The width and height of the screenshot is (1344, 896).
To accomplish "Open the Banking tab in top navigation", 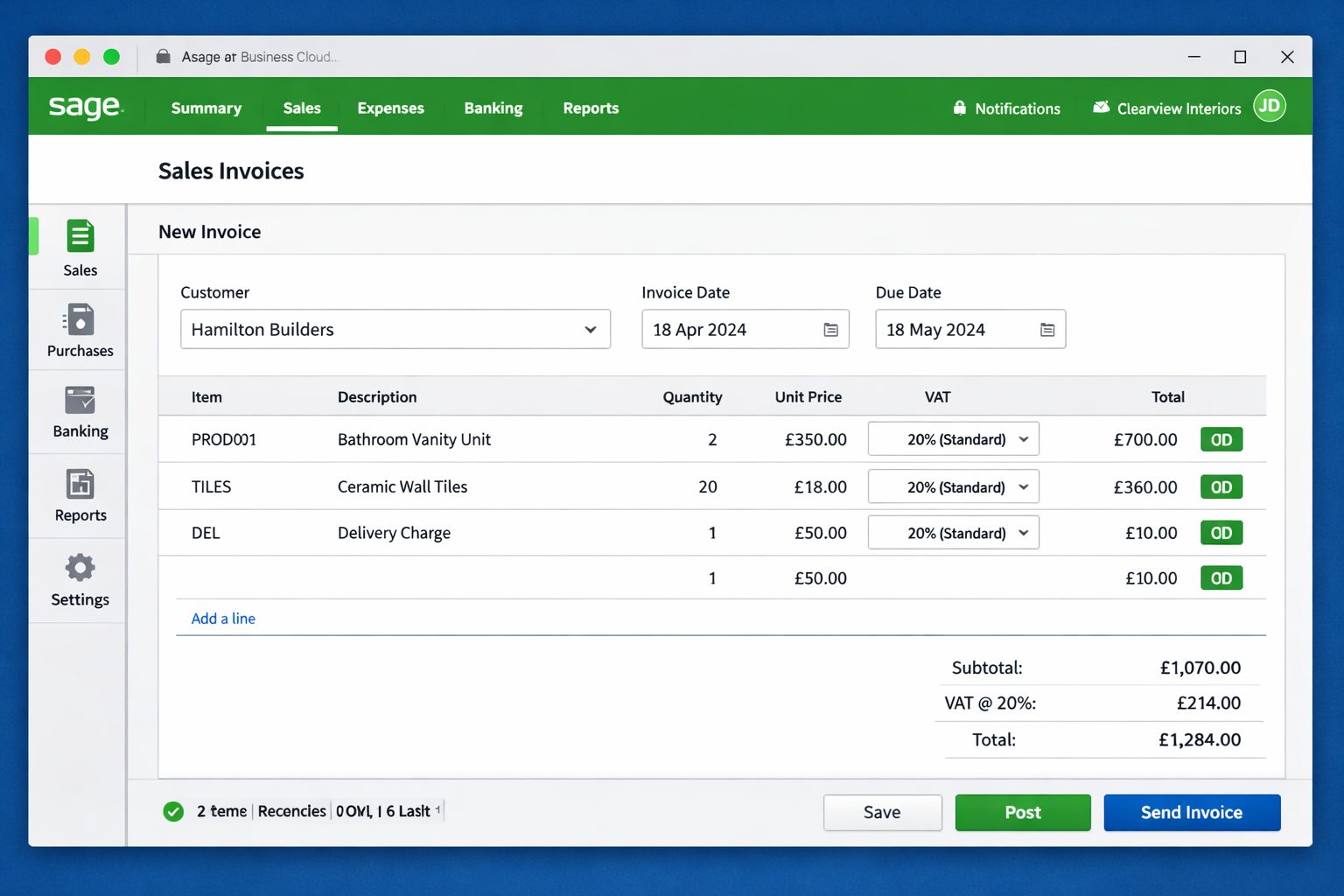I will (493, 108).
